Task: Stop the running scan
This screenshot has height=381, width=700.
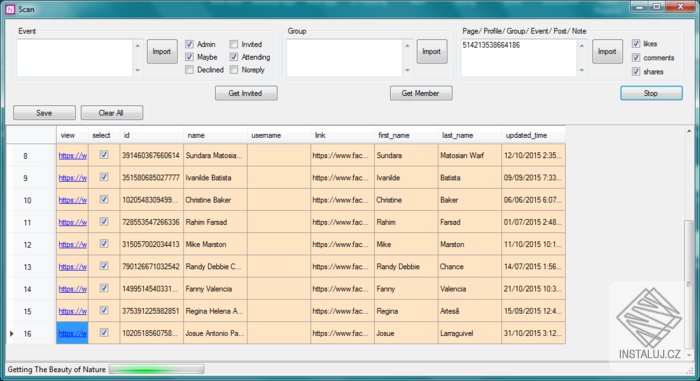Action: (x=651, y=93)
